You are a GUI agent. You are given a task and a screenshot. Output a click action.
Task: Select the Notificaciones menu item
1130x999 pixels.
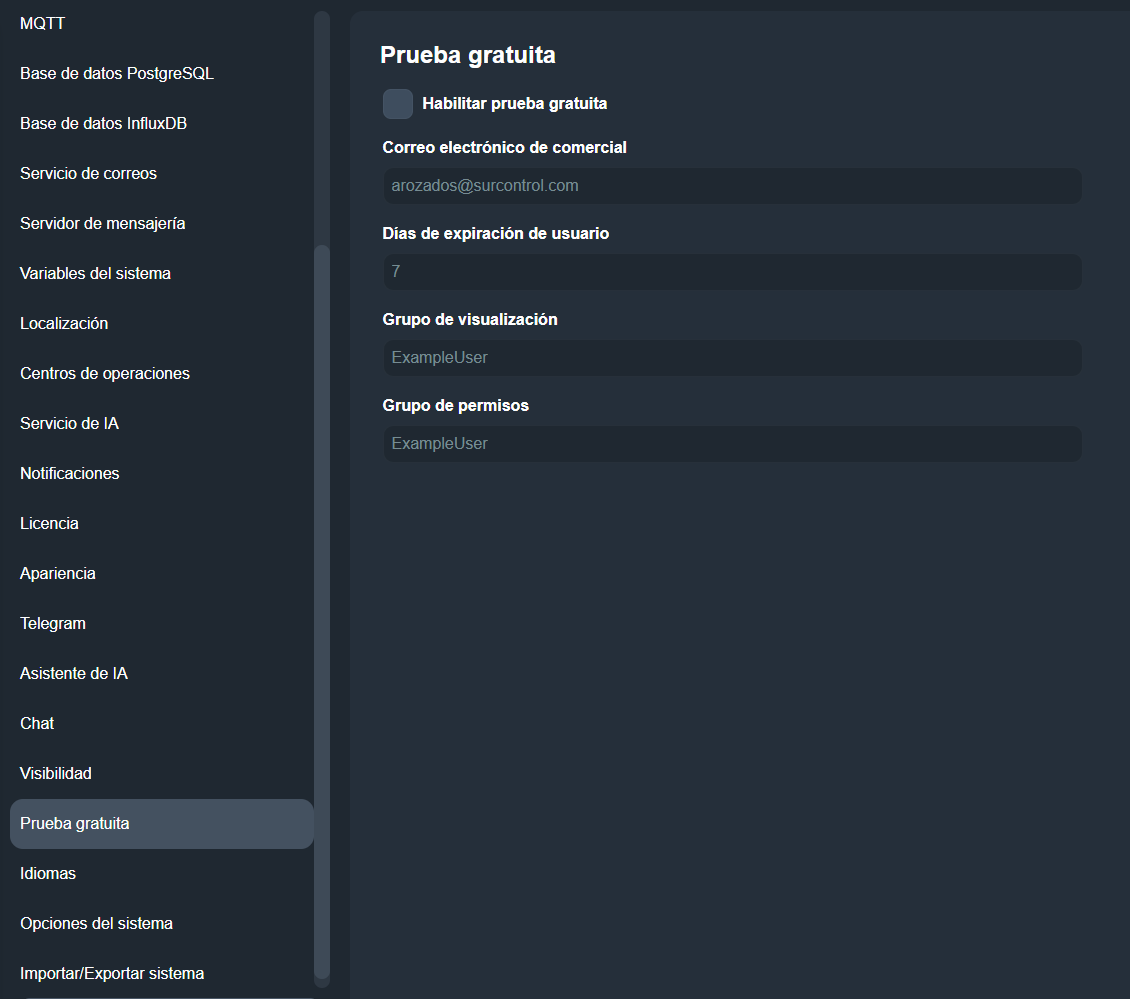click(70, 473)
